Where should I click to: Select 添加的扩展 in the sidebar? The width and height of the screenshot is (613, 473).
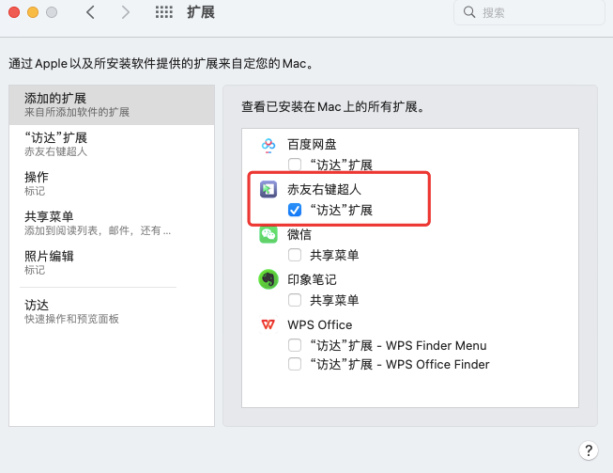coord(110,104)
